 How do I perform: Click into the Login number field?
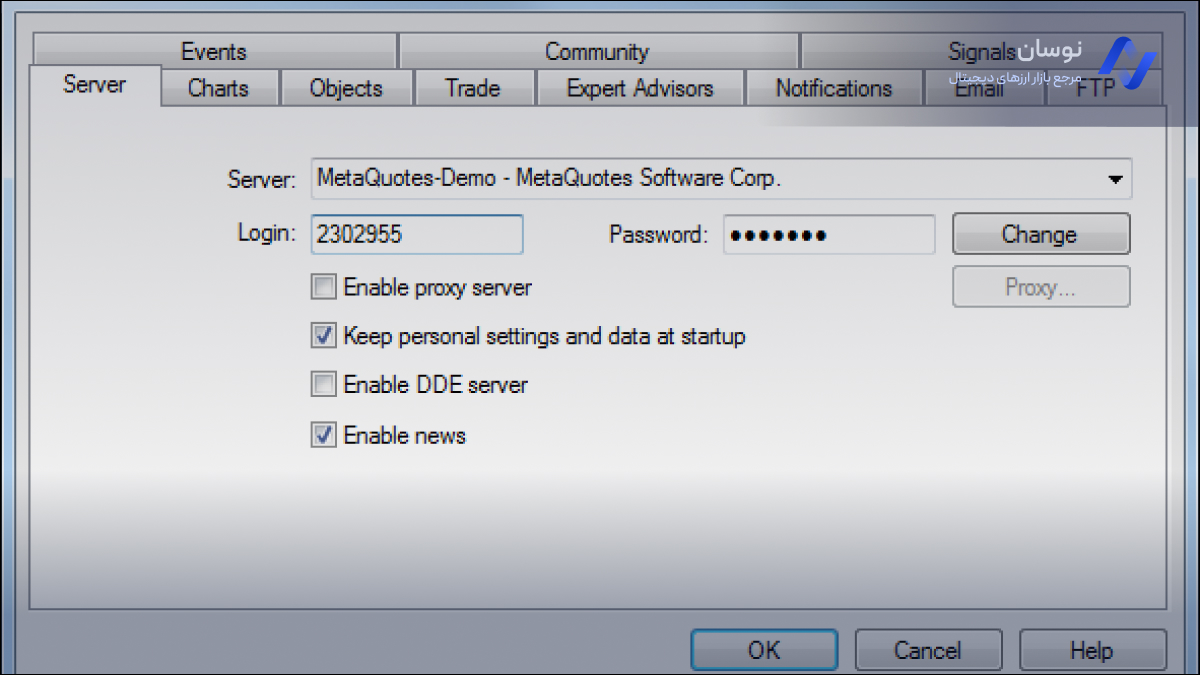pos(416,235)
